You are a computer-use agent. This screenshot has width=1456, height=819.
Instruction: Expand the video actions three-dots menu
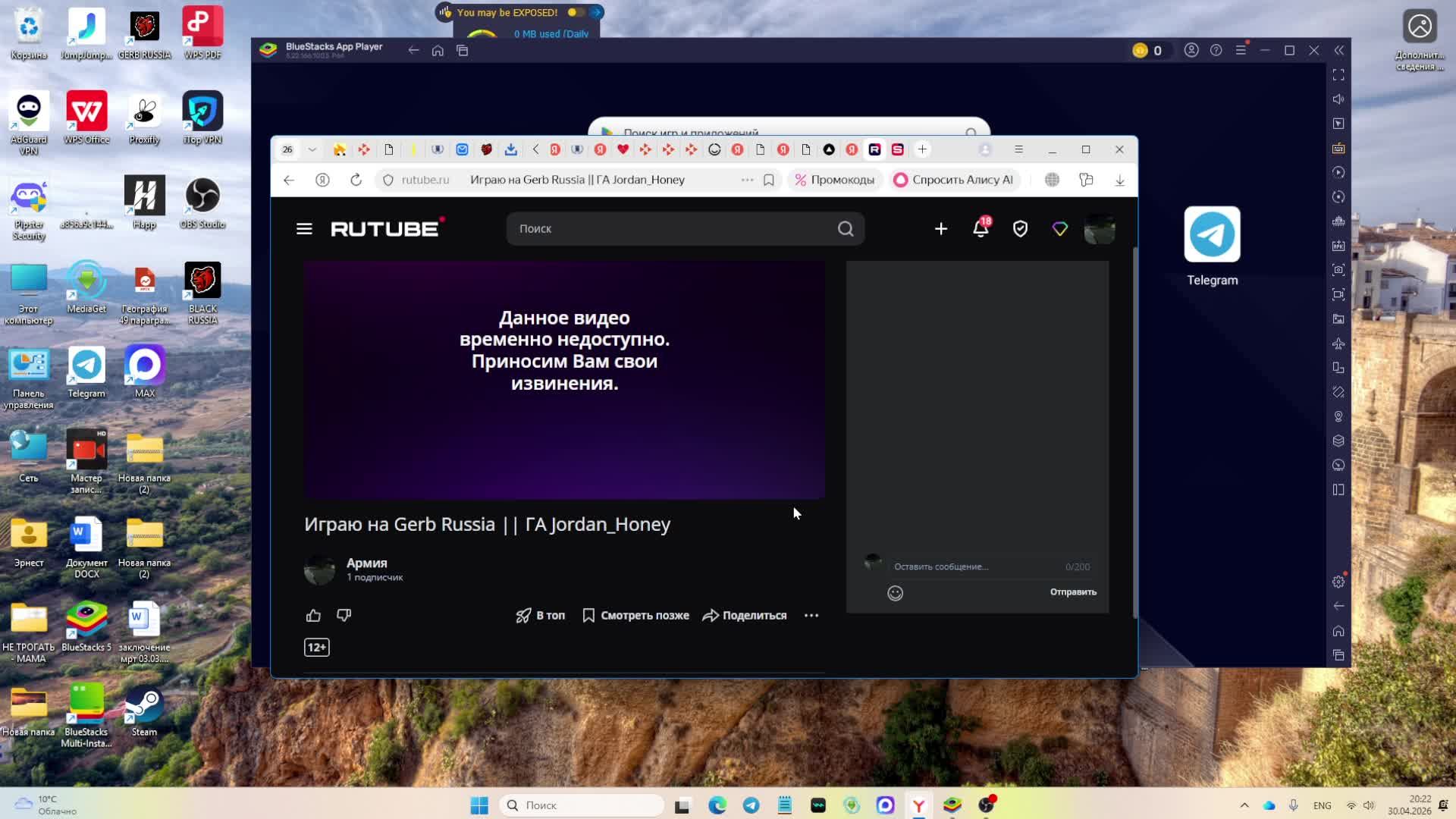(x=811, y=615)
